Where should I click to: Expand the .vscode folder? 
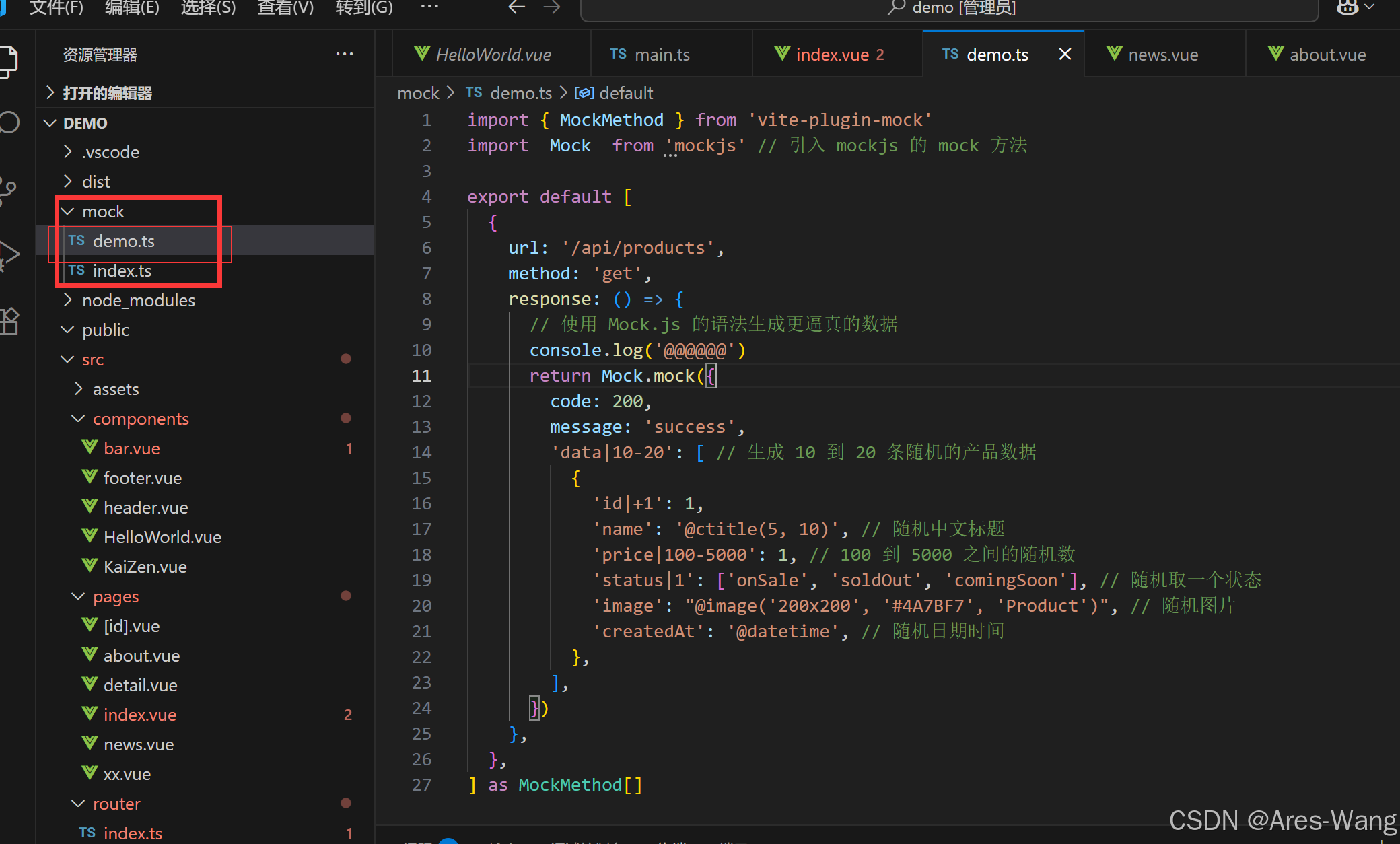[205, 152]
